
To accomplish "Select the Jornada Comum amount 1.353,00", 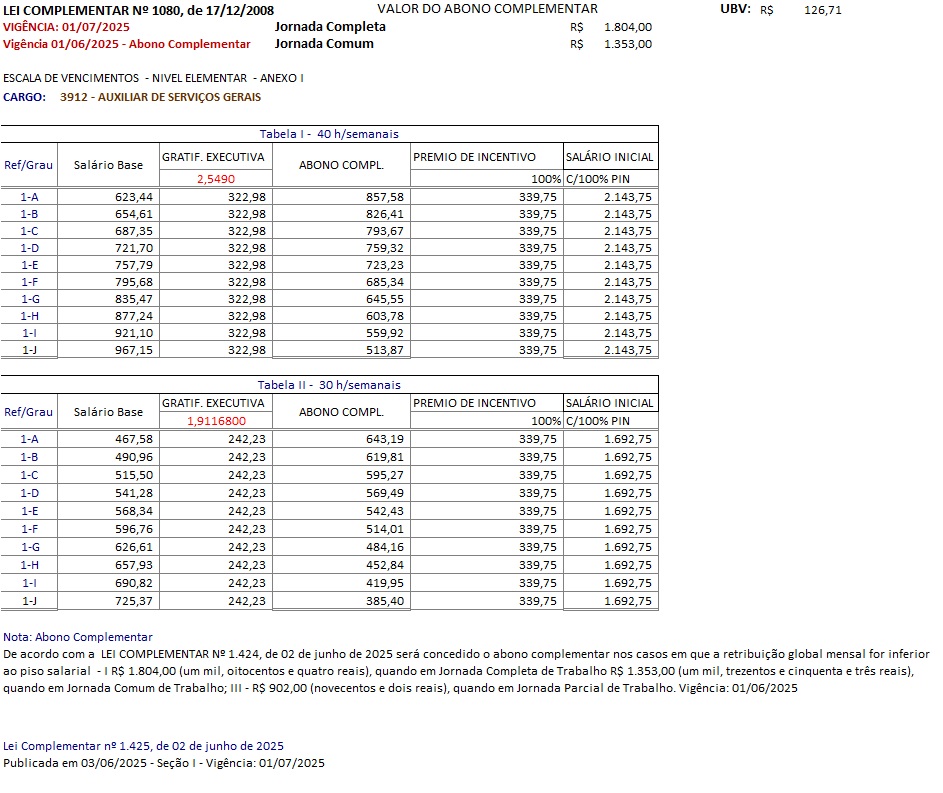I will (x=627, y=44).
